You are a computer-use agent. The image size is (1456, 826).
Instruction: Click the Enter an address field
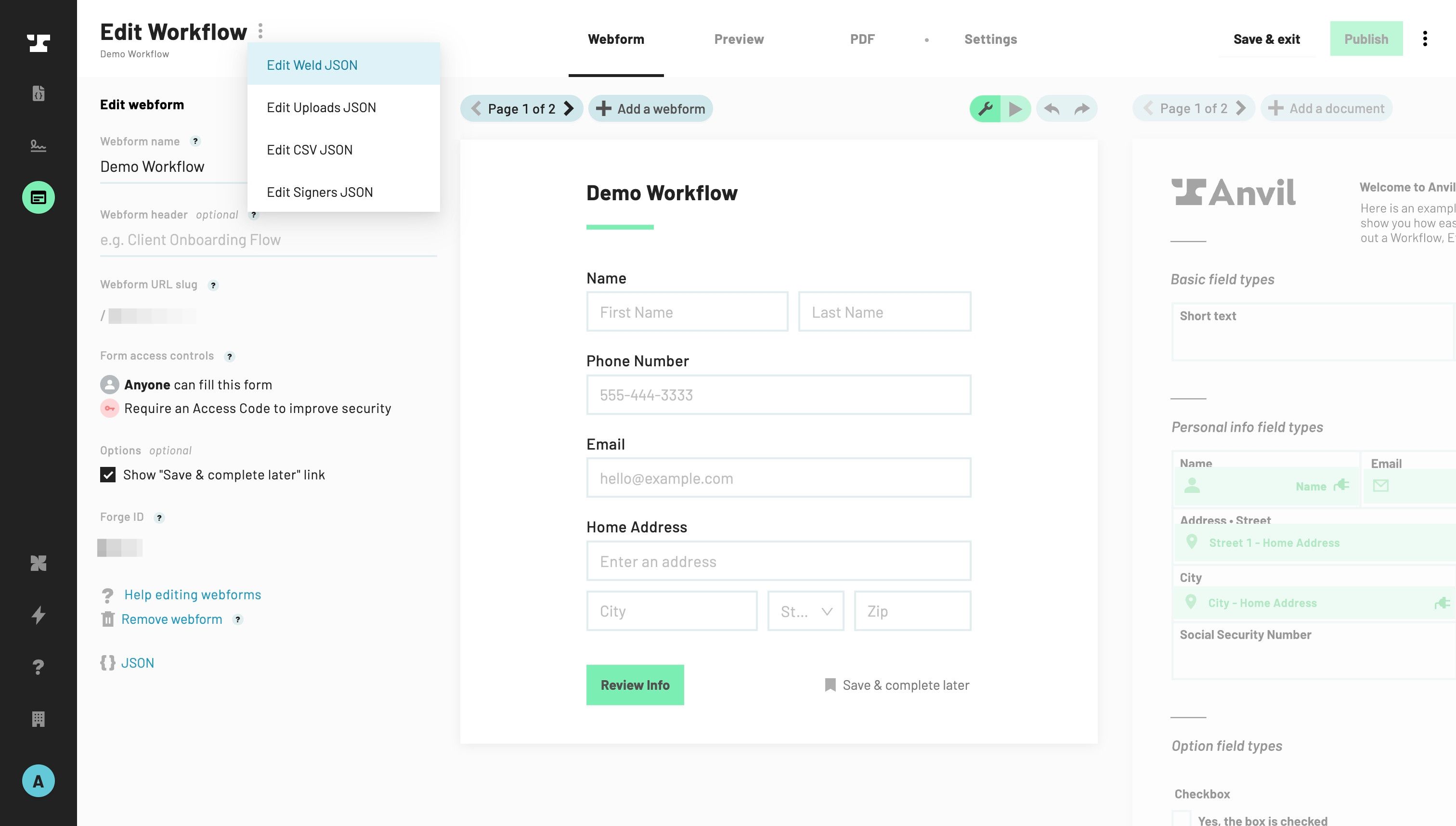pyautogui.click(x=779, y=561)
